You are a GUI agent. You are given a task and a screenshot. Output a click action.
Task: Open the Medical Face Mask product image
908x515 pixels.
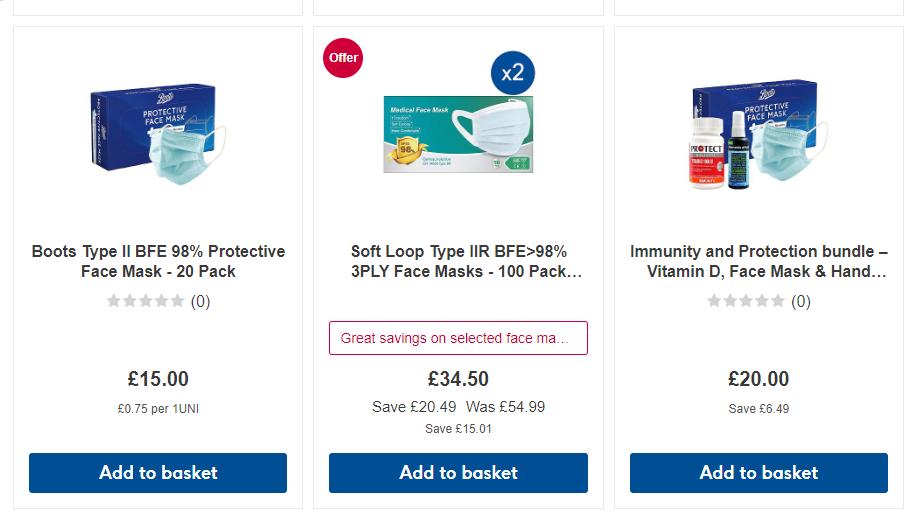458,135
